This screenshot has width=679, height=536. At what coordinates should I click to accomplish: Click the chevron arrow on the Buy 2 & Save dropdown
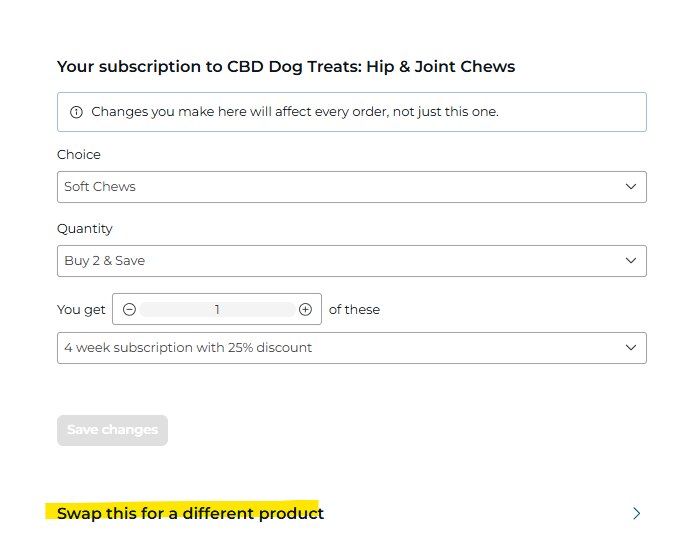click(630, 261)
